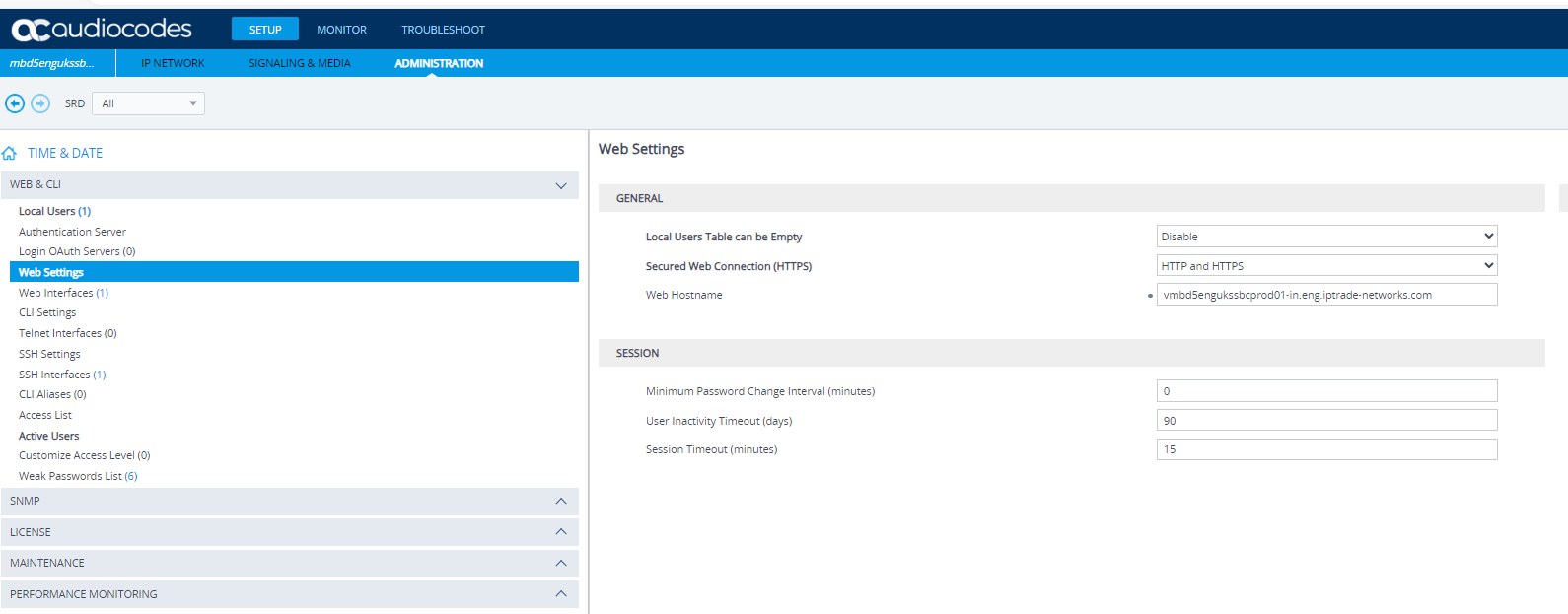Open Authentication Server settings
Image resolution: width=1568 pixels, height=614 pixels.
tap(72, 232)
